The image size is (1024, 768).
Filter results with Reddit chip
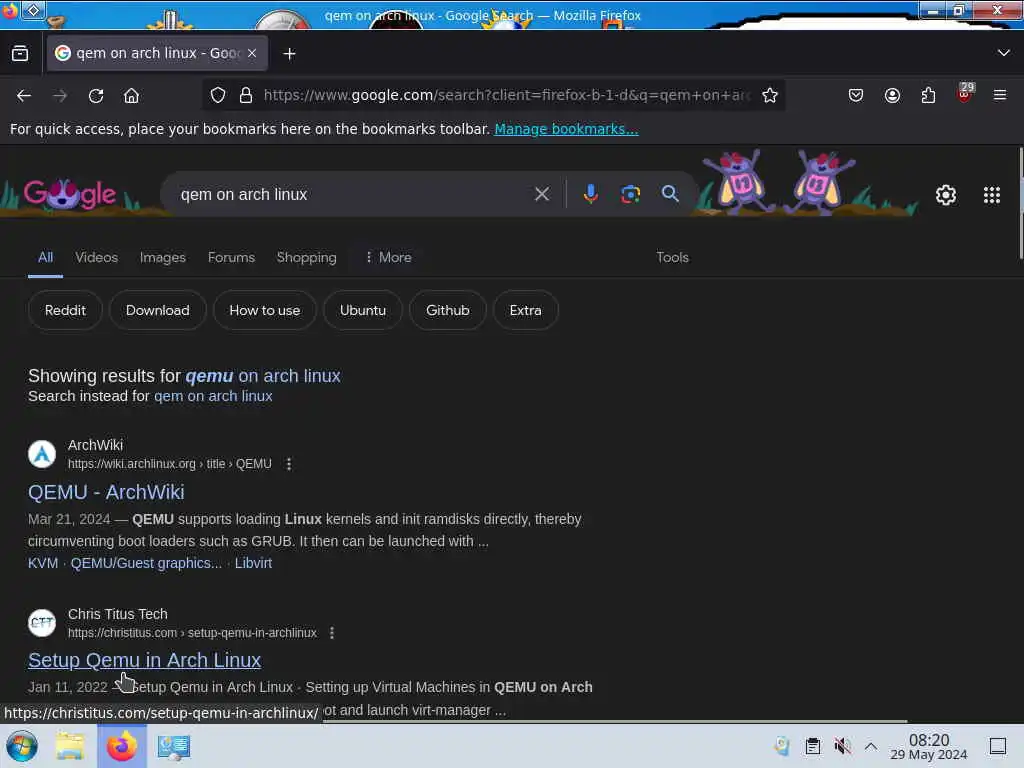click(65, 310)
